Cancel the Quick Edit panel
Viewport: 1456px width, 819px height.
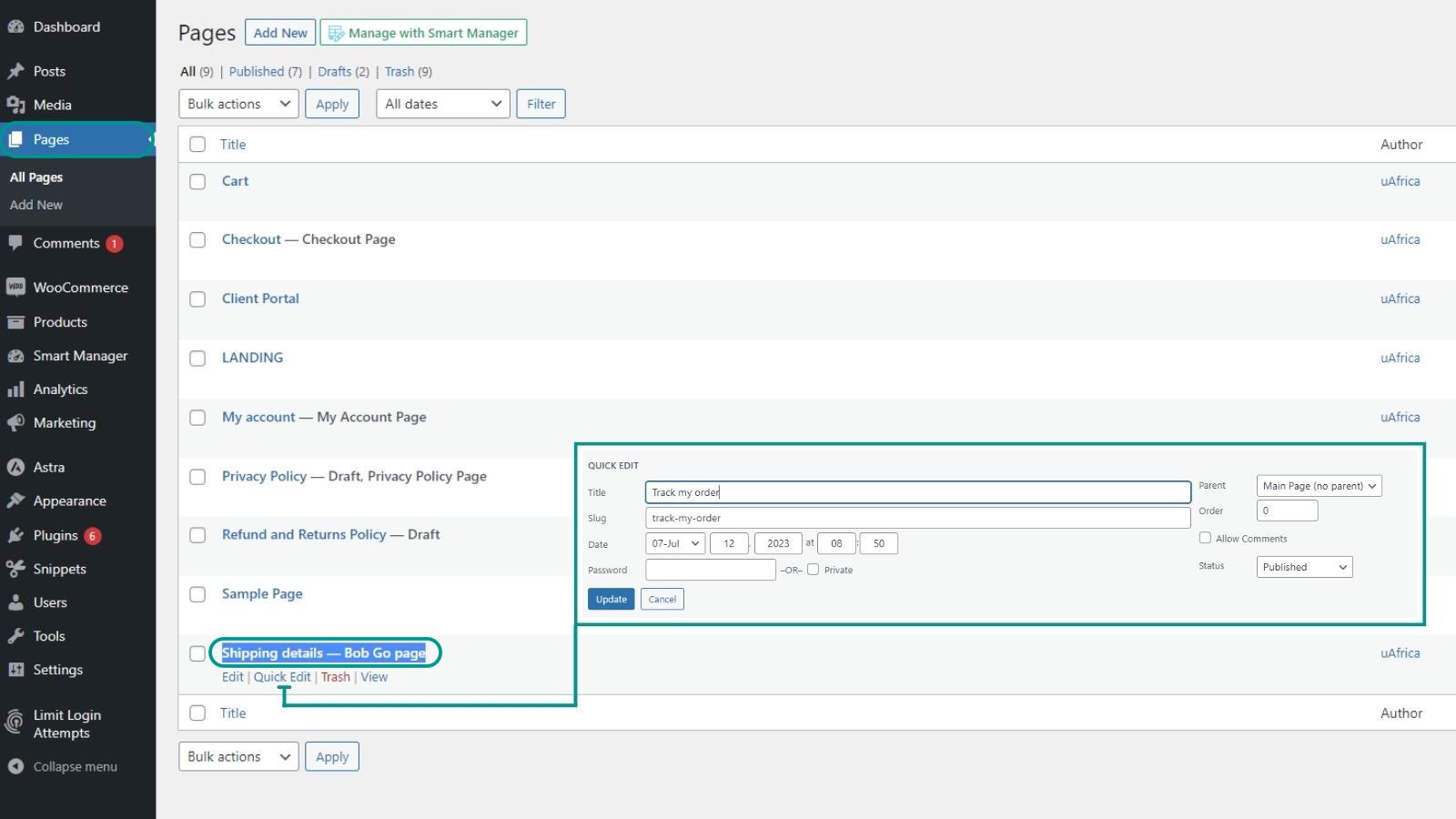(662, 599)
